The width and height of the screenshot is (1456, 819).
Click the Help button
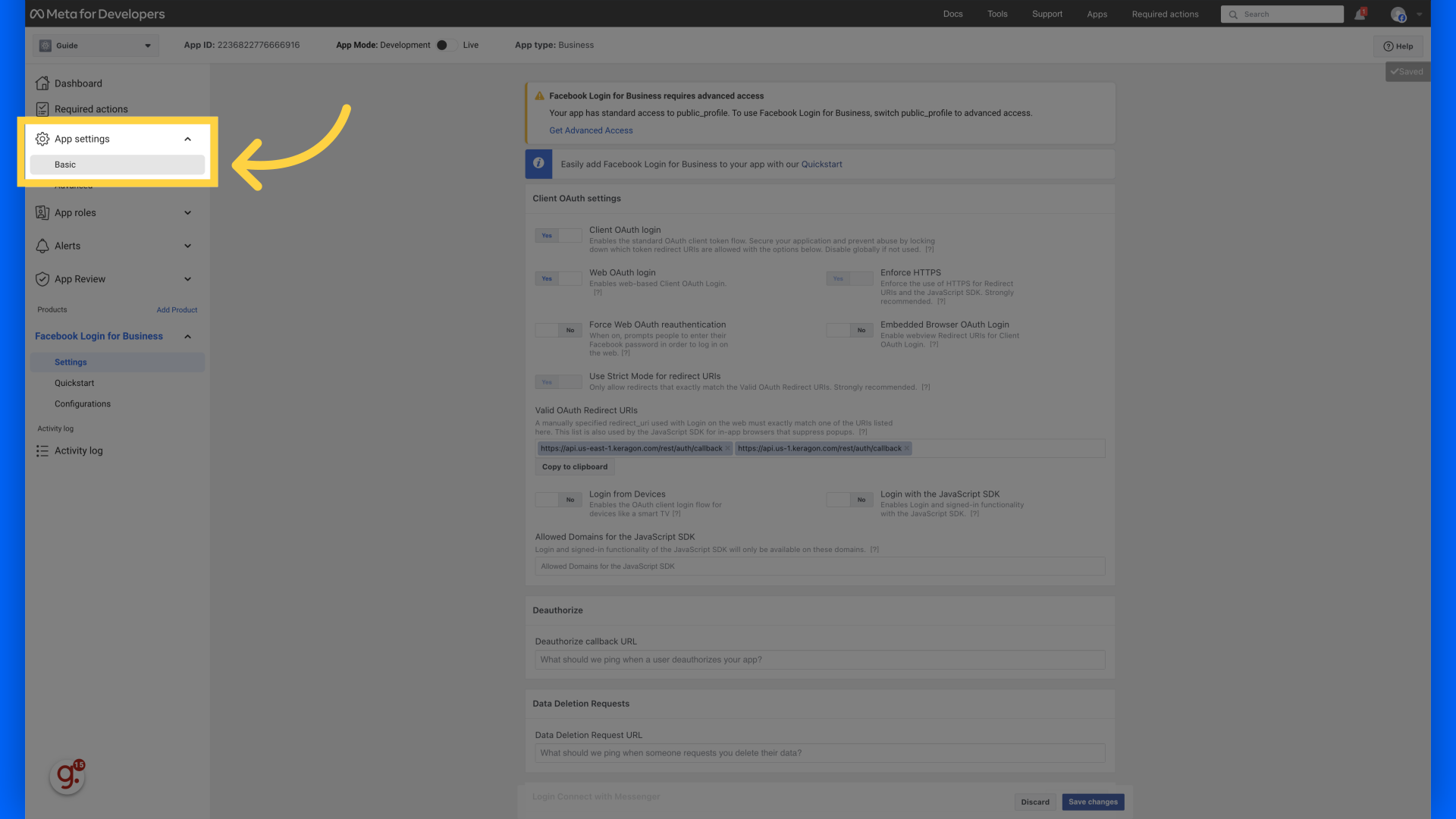[x=1398, y=46]
